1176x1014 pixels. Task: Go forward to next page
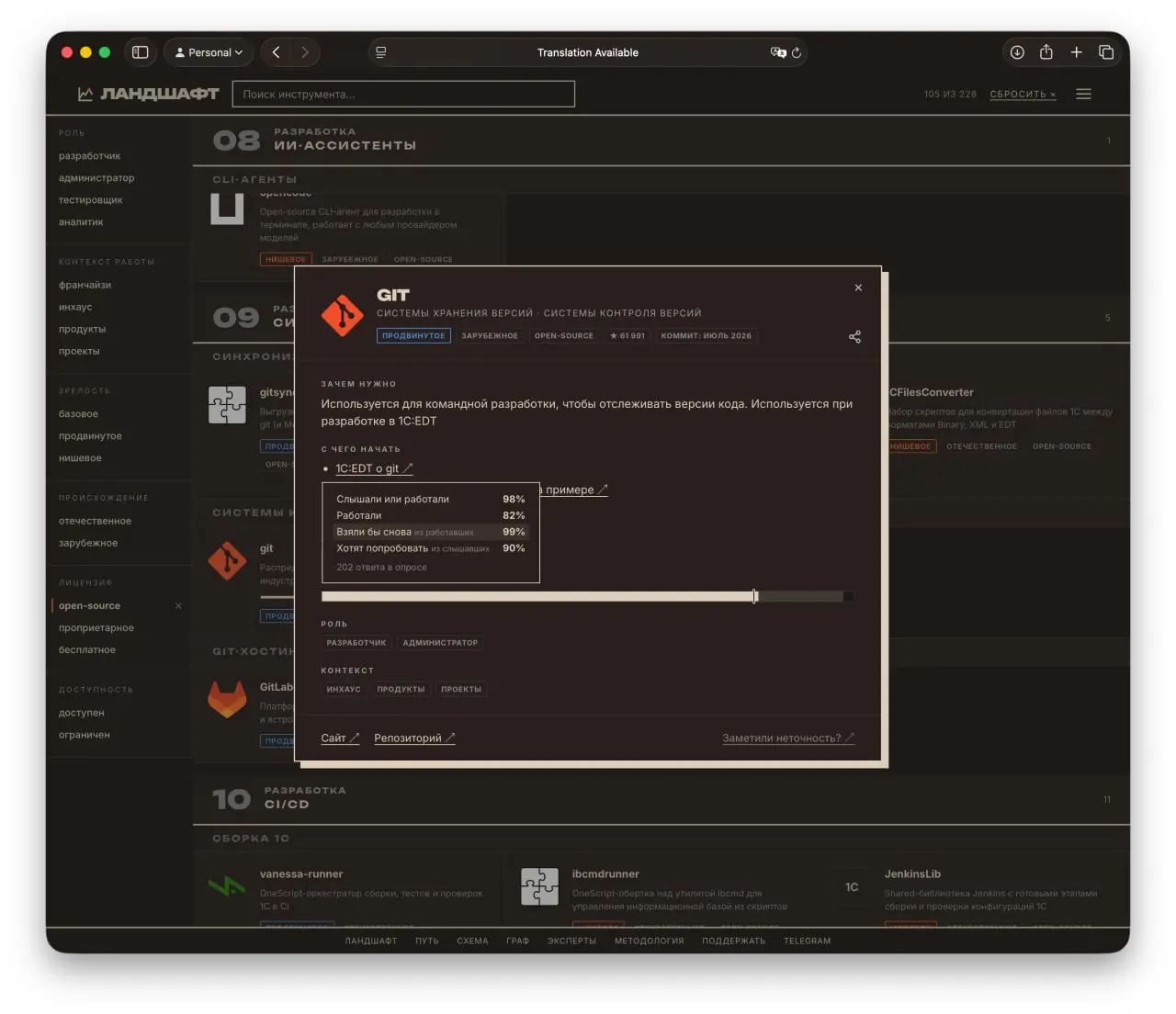[x=305, y=52]
